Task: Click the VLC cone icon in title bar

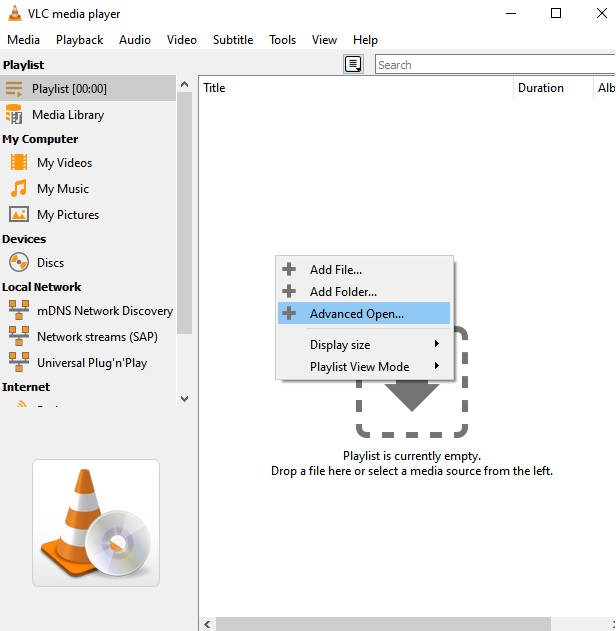Action: point(14,13)
